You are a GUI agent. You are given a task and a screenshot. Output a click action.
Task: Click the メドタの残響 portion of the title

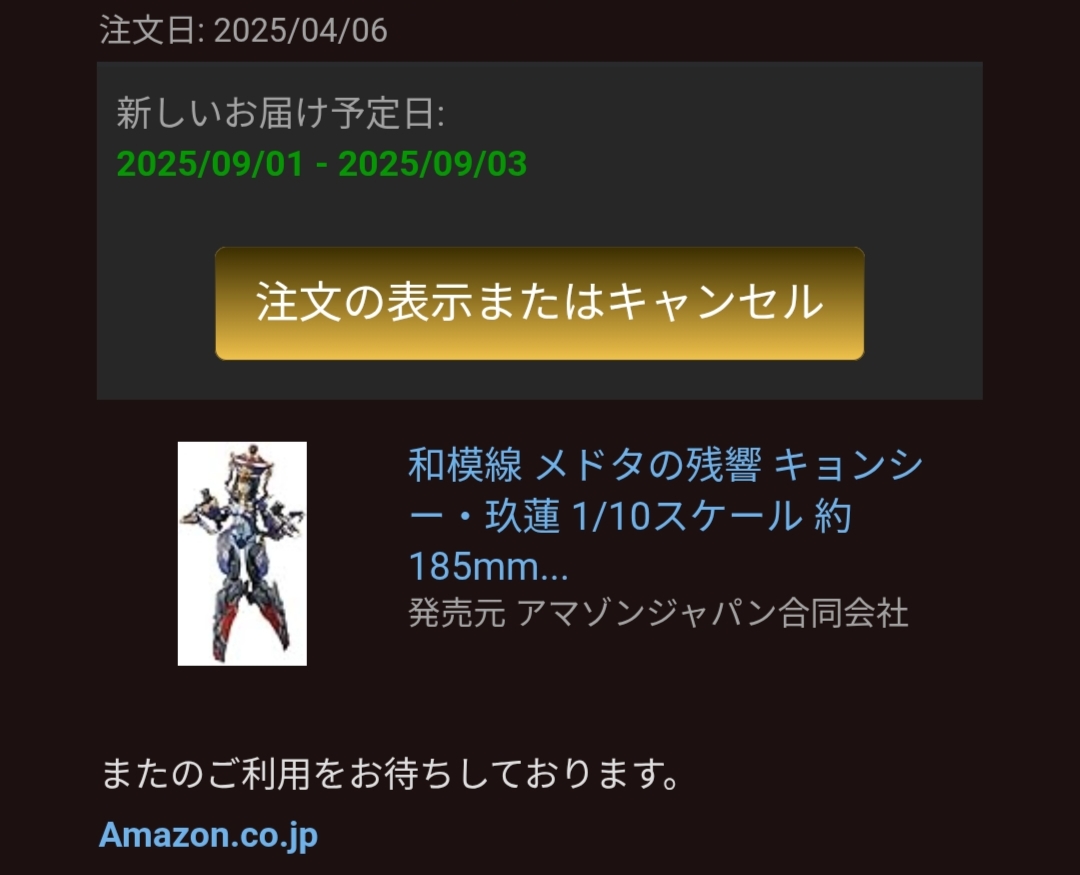[647, 465]
